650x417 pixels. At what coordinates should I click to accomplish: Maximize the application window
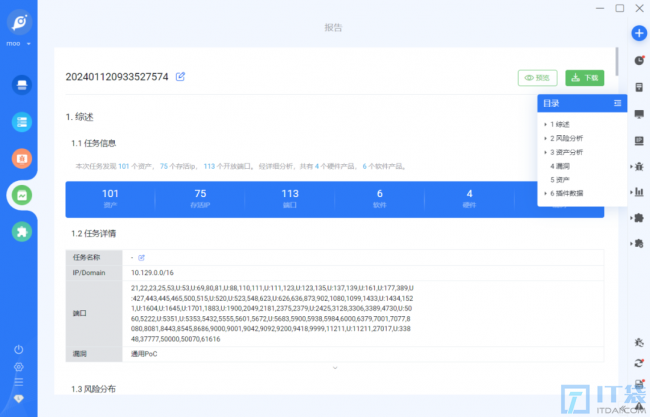pyautogui.click(x=620, y=8)
